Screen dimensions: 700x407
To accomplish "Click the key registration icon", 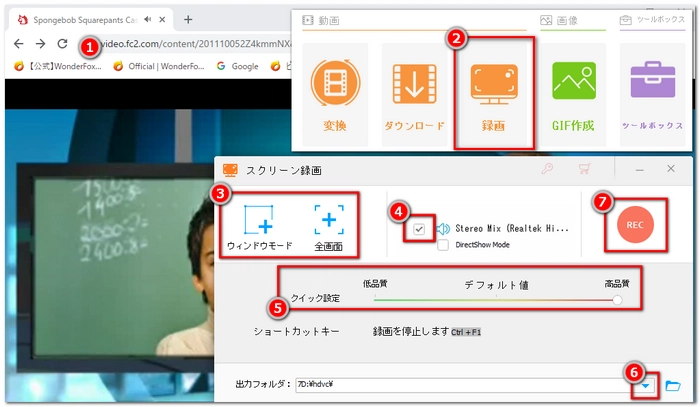I will click(547, 170).
